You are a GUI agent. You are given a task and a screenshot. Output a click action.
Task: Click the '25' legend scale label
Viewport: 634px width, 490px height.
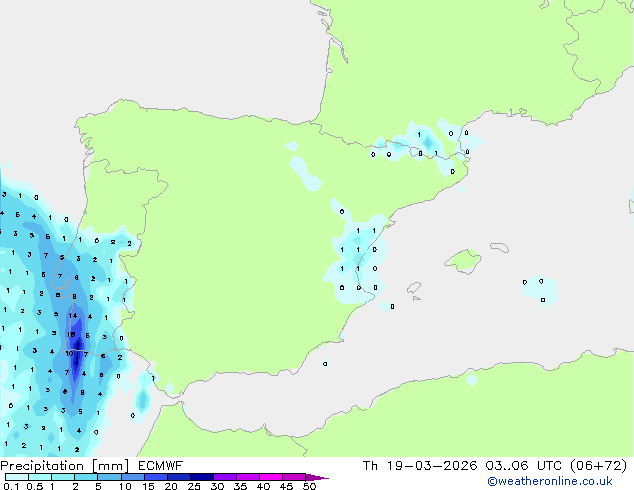pos(194,486)
